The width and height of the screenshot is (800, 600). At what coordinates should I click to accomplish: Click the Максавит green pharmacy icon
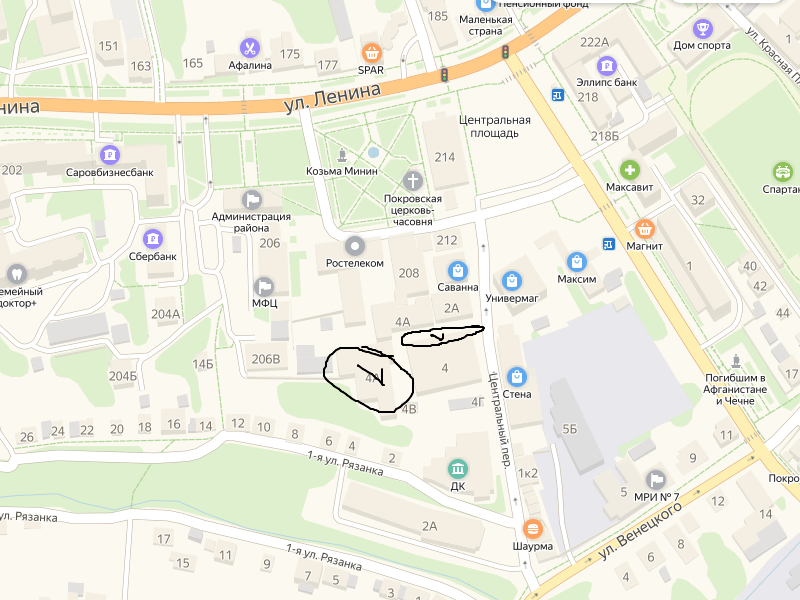pyautogui.click(x=630, y=170)
